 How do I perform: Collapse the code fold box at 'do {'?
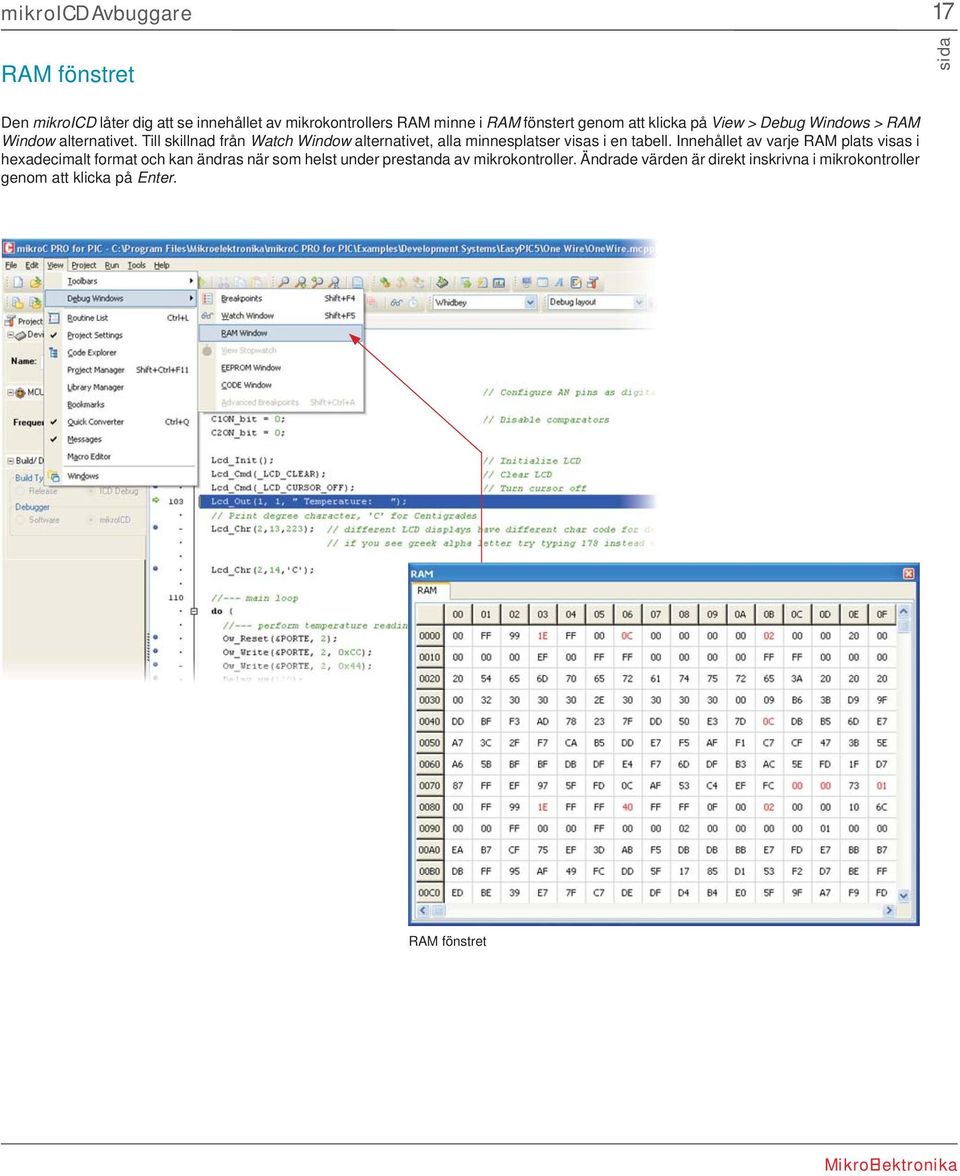click(x=194, y=611)
